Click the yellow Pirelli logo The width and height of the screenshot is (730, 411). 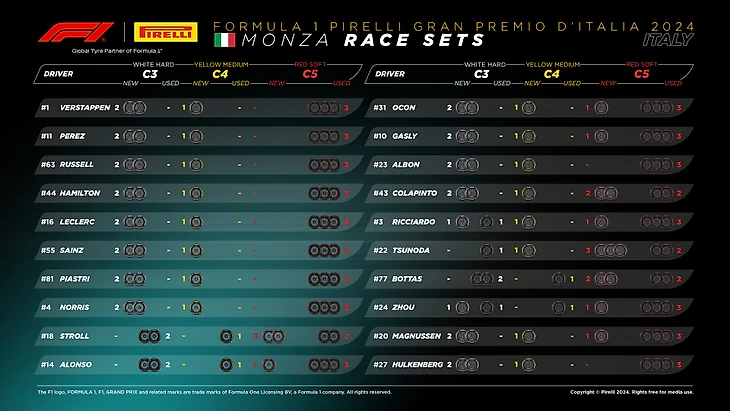point(166,33)
